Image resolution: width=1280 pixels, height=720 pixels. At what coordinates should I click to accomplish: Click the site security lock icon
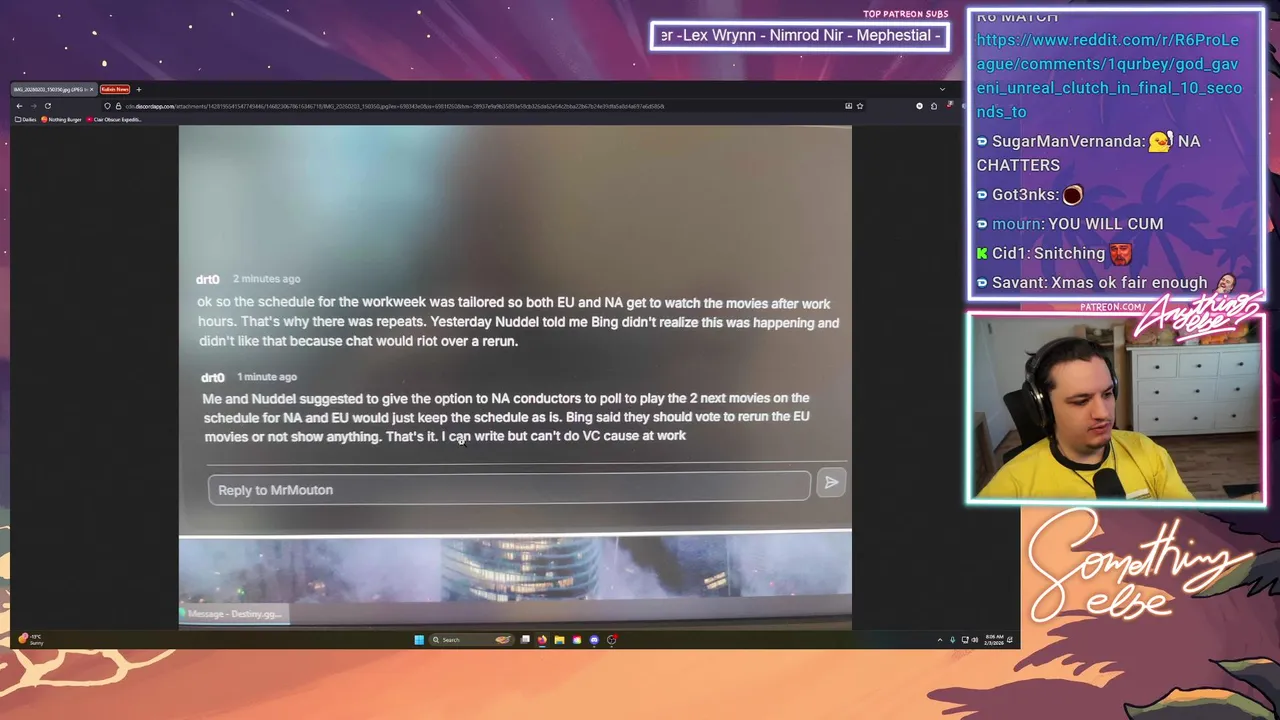point(118,106)
